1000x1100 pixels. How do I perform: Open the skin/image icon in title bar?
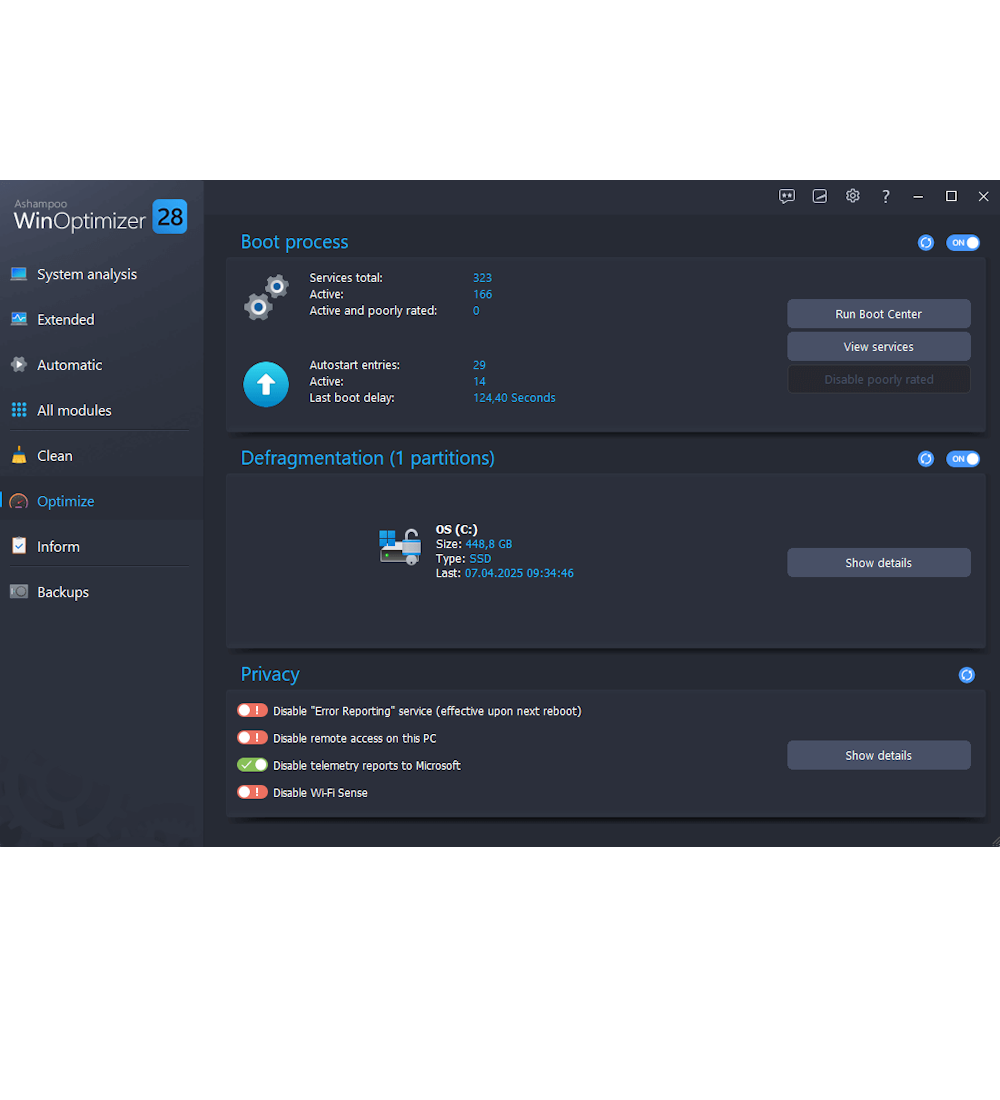(820, 196)
